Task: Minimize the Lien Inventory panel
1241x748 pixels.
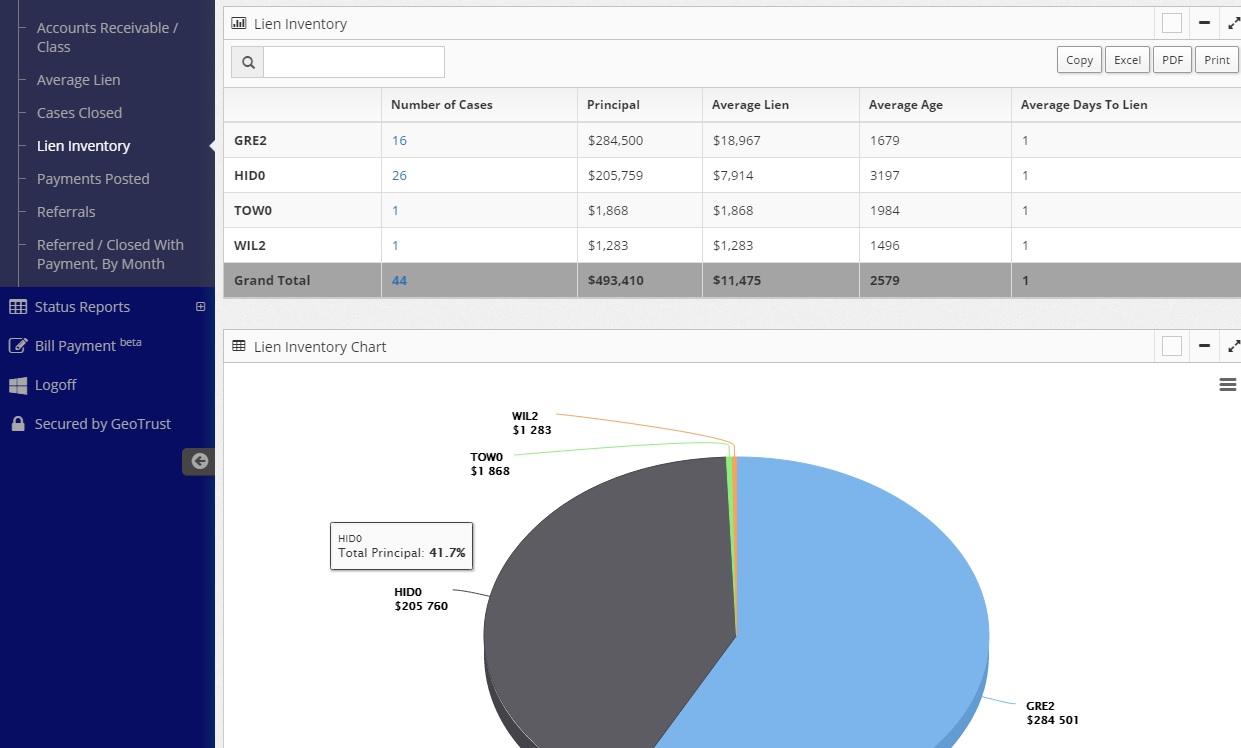Action: (1204, 23)
